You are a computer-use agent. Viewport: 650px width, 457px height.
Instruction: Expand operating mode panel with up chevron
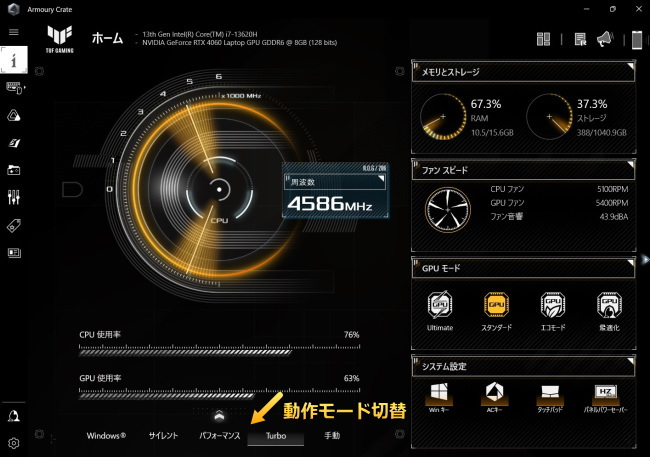click(x=219, y=415)
